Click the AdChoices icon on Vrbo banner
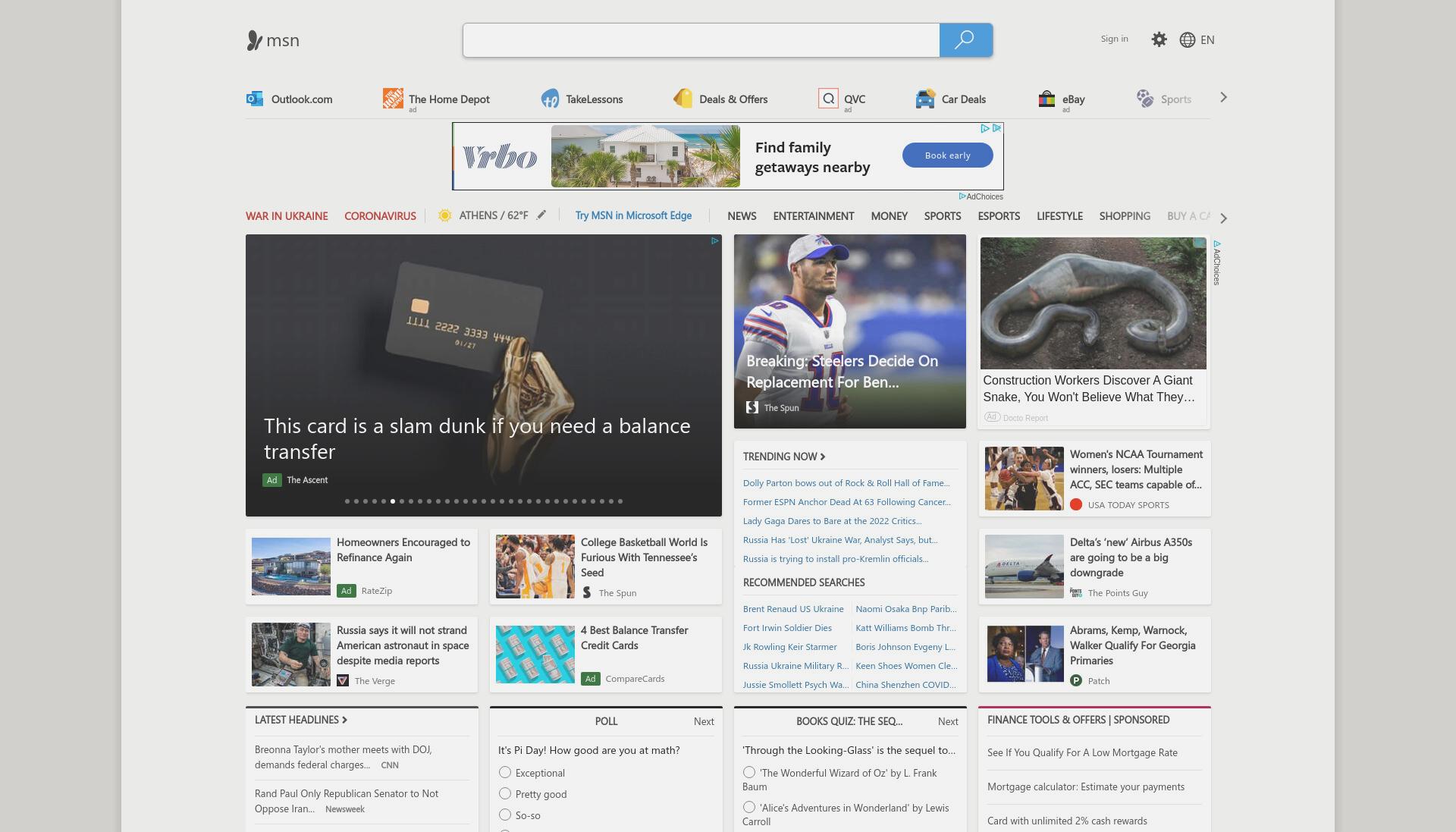The width and height of the screenshot is (1456, 832). tap(984, 128)
